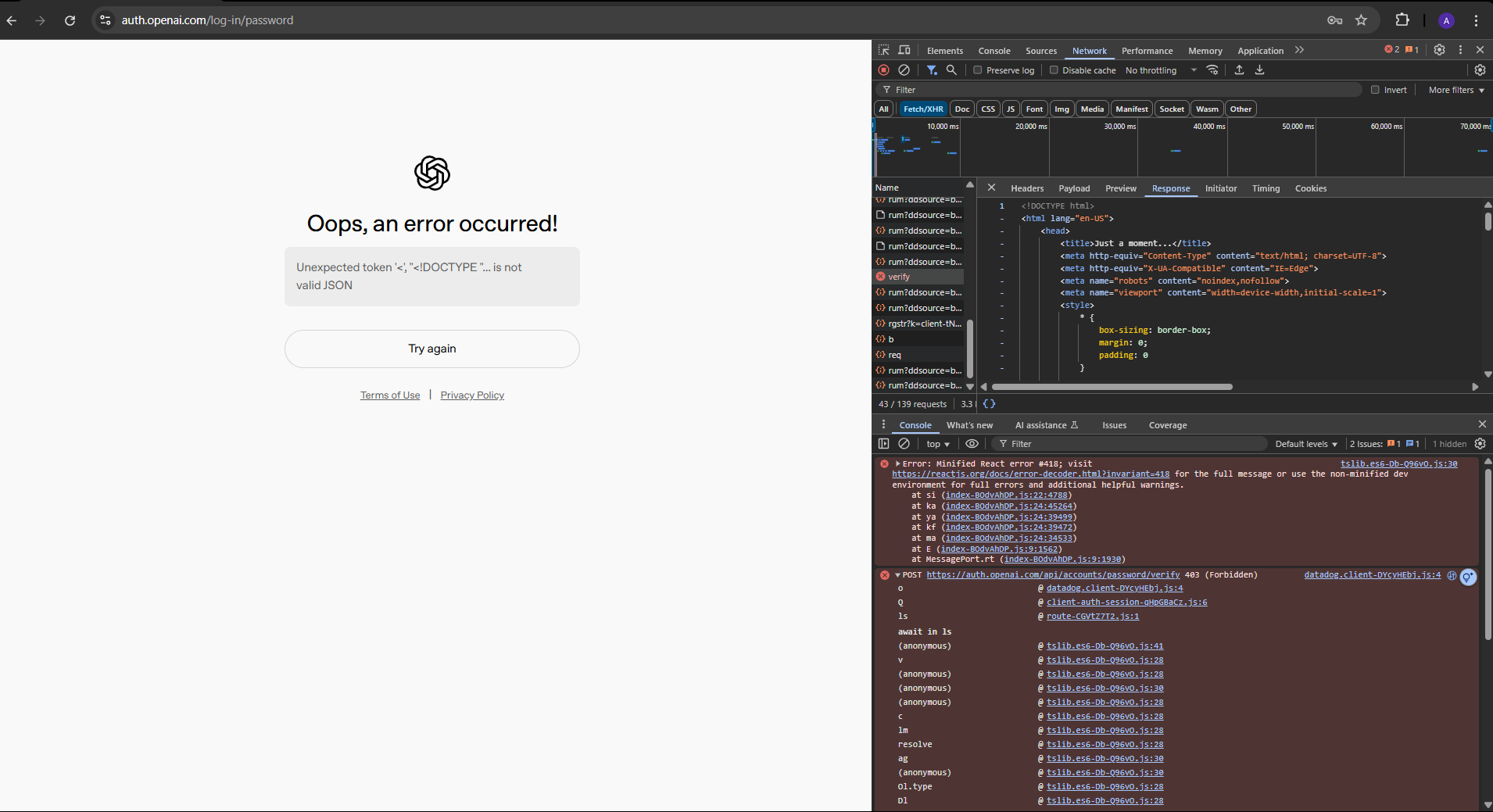
Task: Open the password/verify POST URL link
Action: point(1053,575)
